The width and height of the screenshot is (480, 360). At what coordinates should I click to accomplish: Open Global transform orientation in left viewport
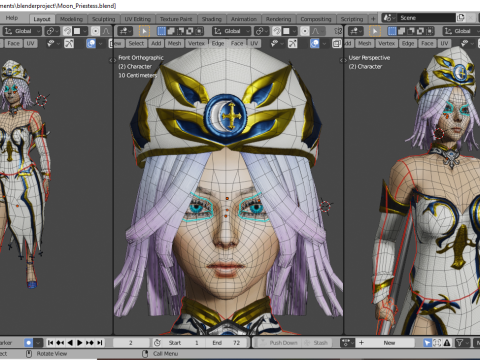(x=22, y=31)
